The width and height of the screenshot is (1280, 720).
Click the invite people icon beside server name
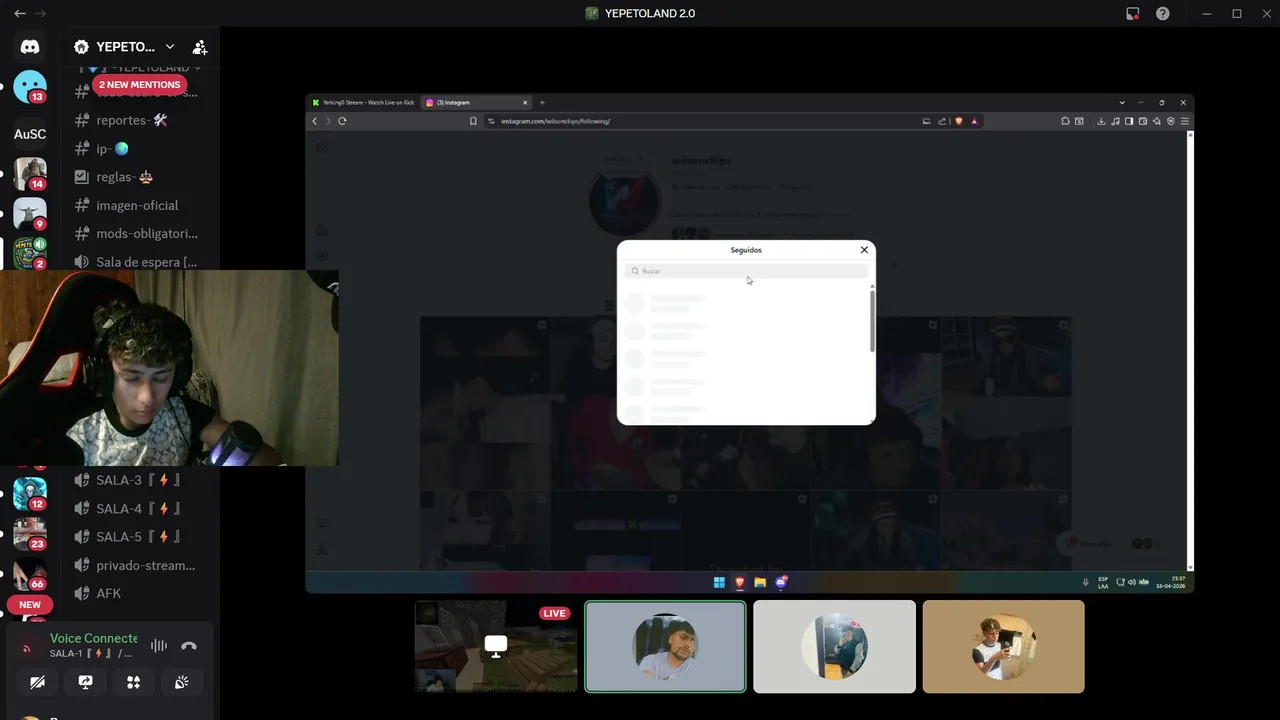(x=200, y=47)
